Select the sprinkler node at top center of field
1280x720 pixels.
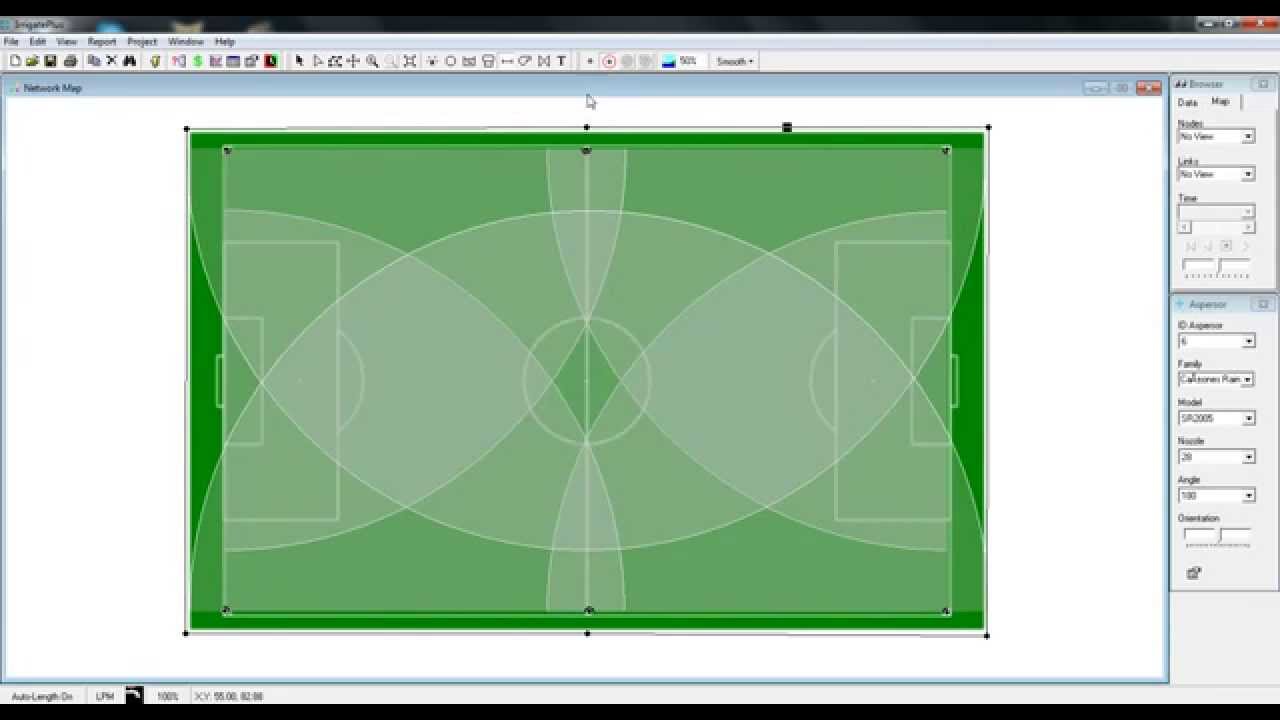click(587, 151)
